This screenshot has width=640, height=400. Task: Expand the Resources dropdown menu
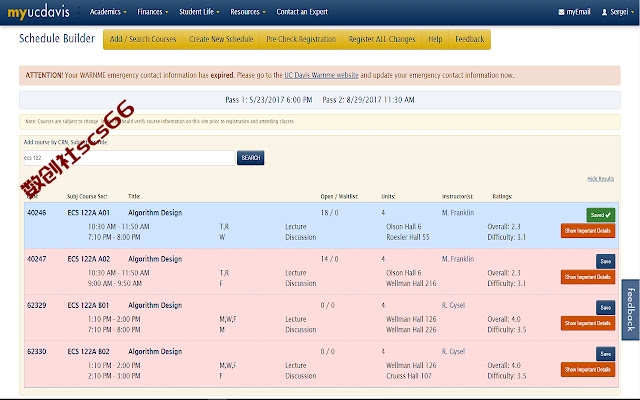click(x=248, y=12)
